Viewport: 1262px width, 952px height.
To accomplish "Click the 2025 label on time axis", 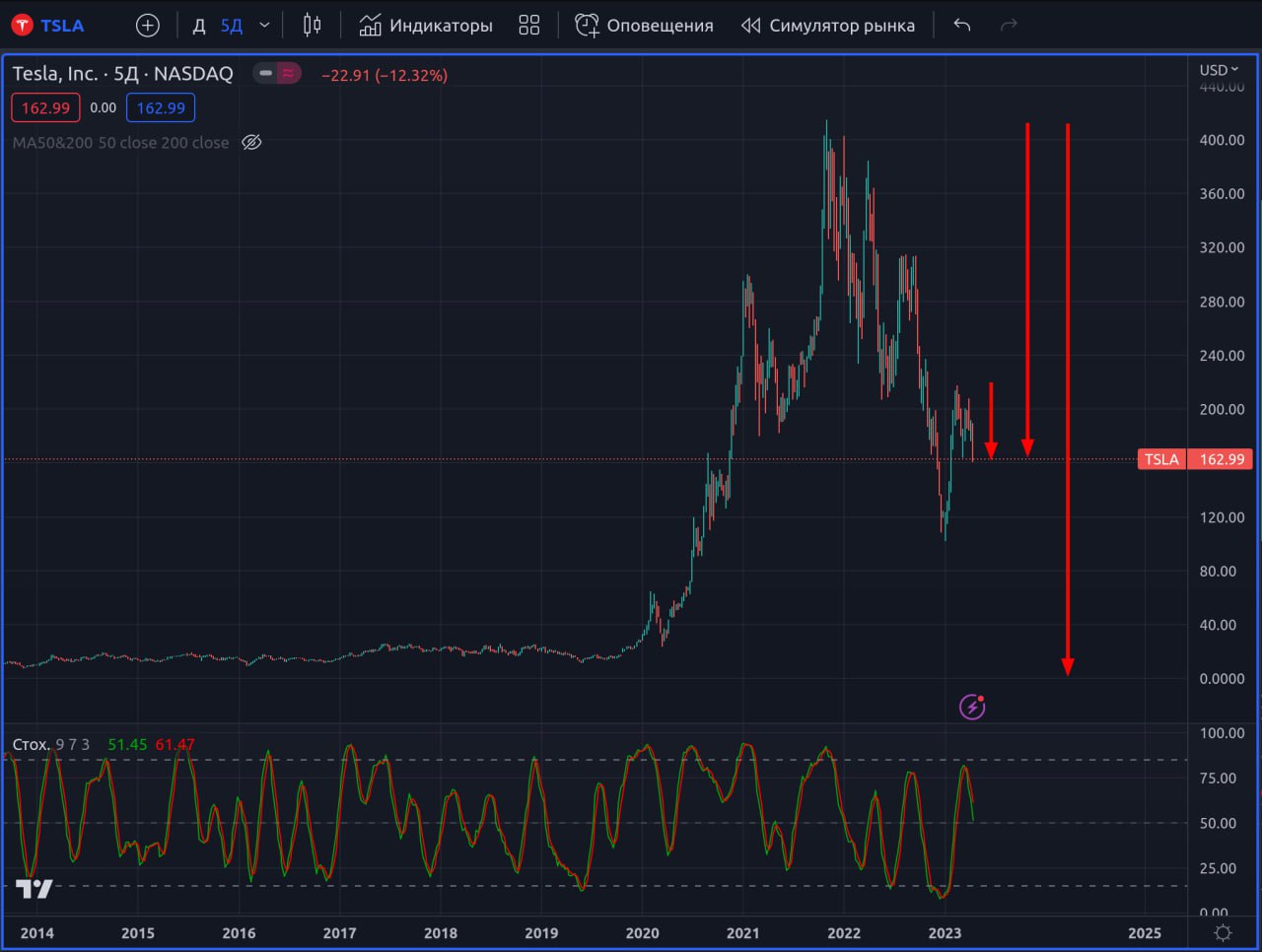I will point(1145,933).
